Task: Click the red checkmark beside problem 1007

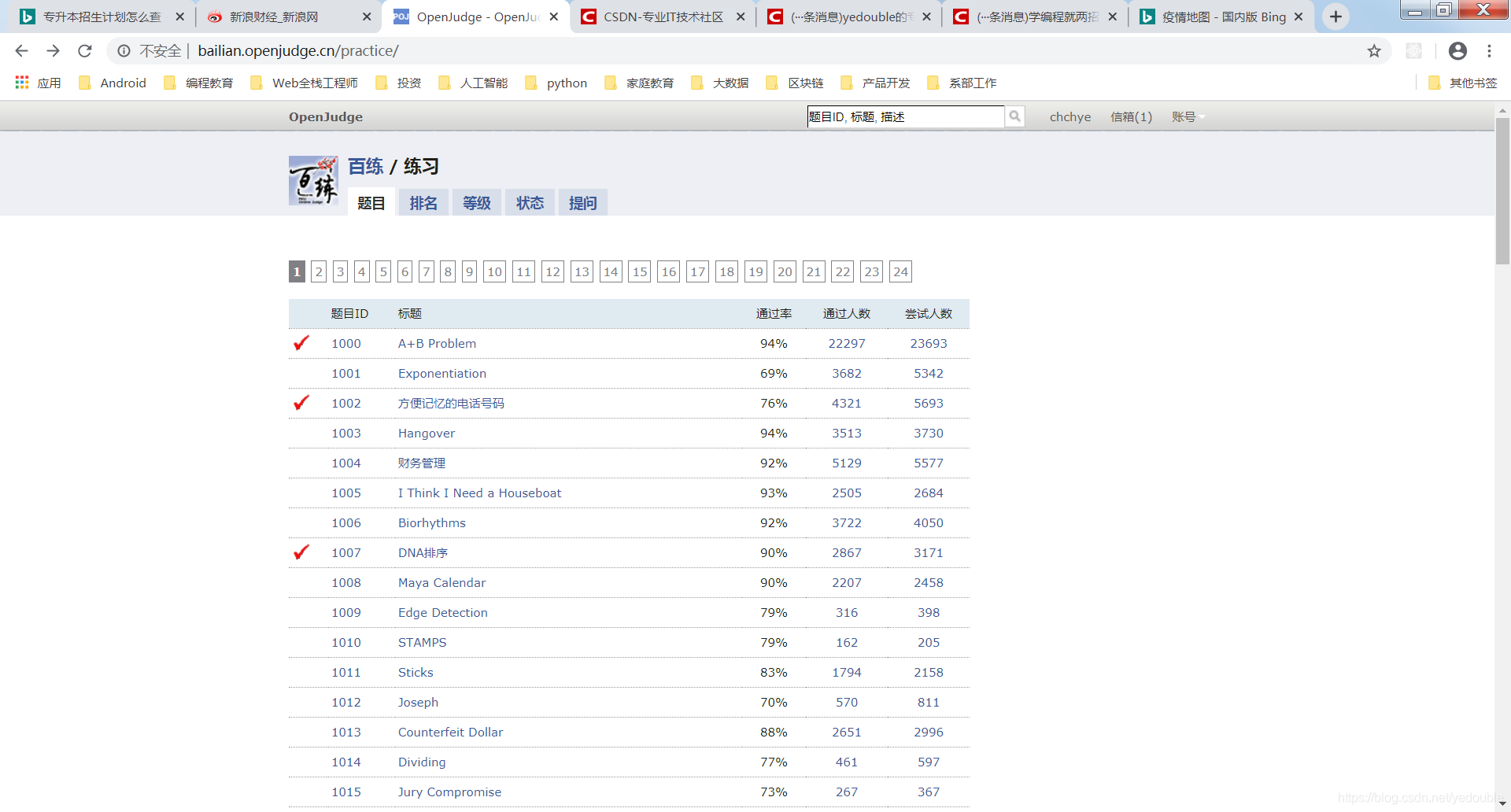Action: pyautogui.click(x=301, y=552)
